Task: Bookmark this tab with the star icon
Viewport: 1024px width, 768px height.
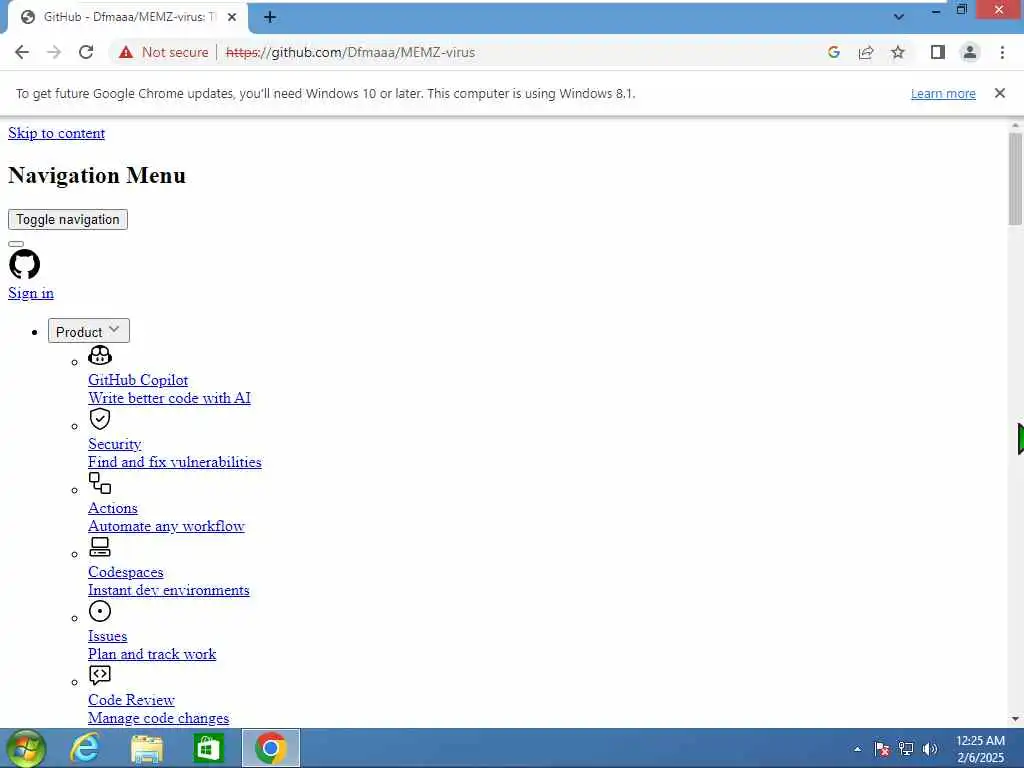Action: [x=898, y=52]
